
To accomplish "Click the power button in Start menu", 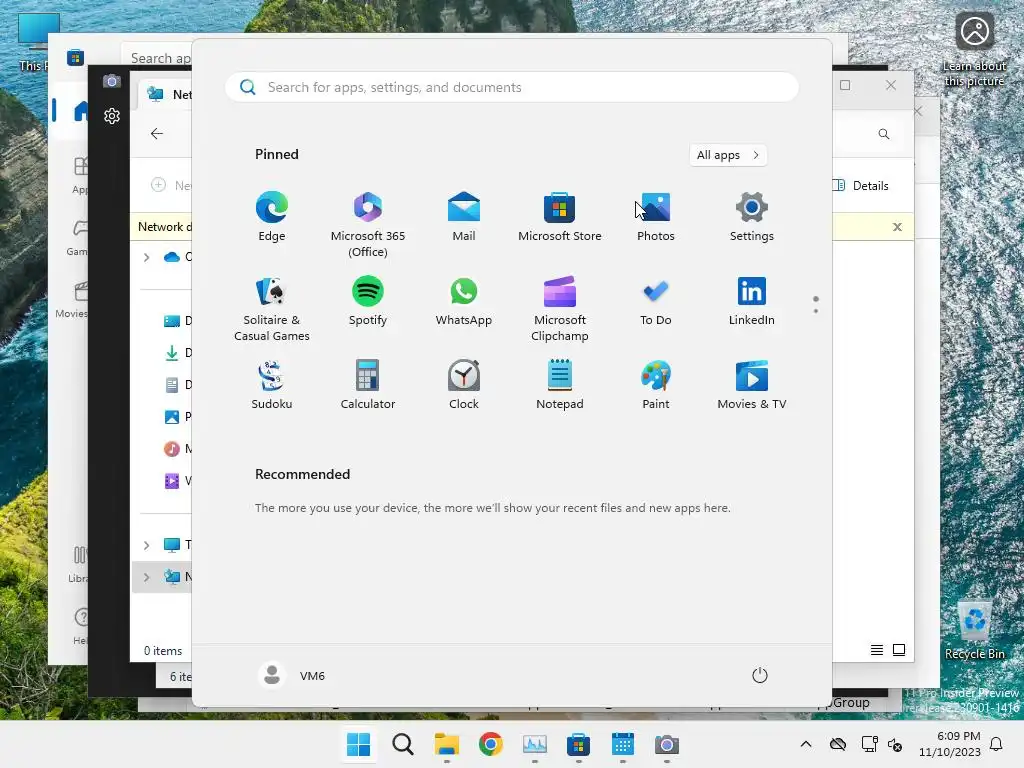I will pyautogui.click(x=760, y=675).
